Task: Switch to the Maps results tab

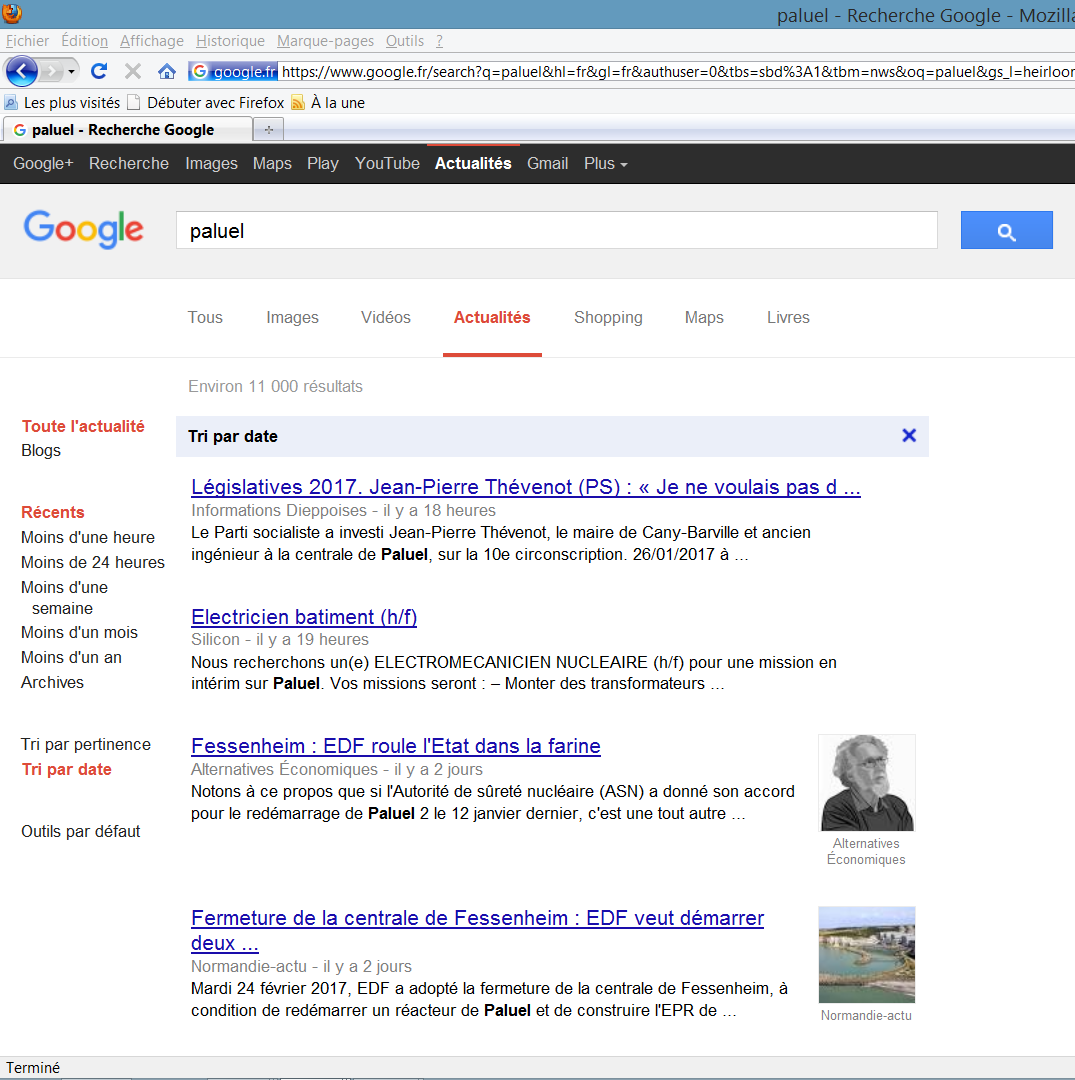Action: click(704, 318)
